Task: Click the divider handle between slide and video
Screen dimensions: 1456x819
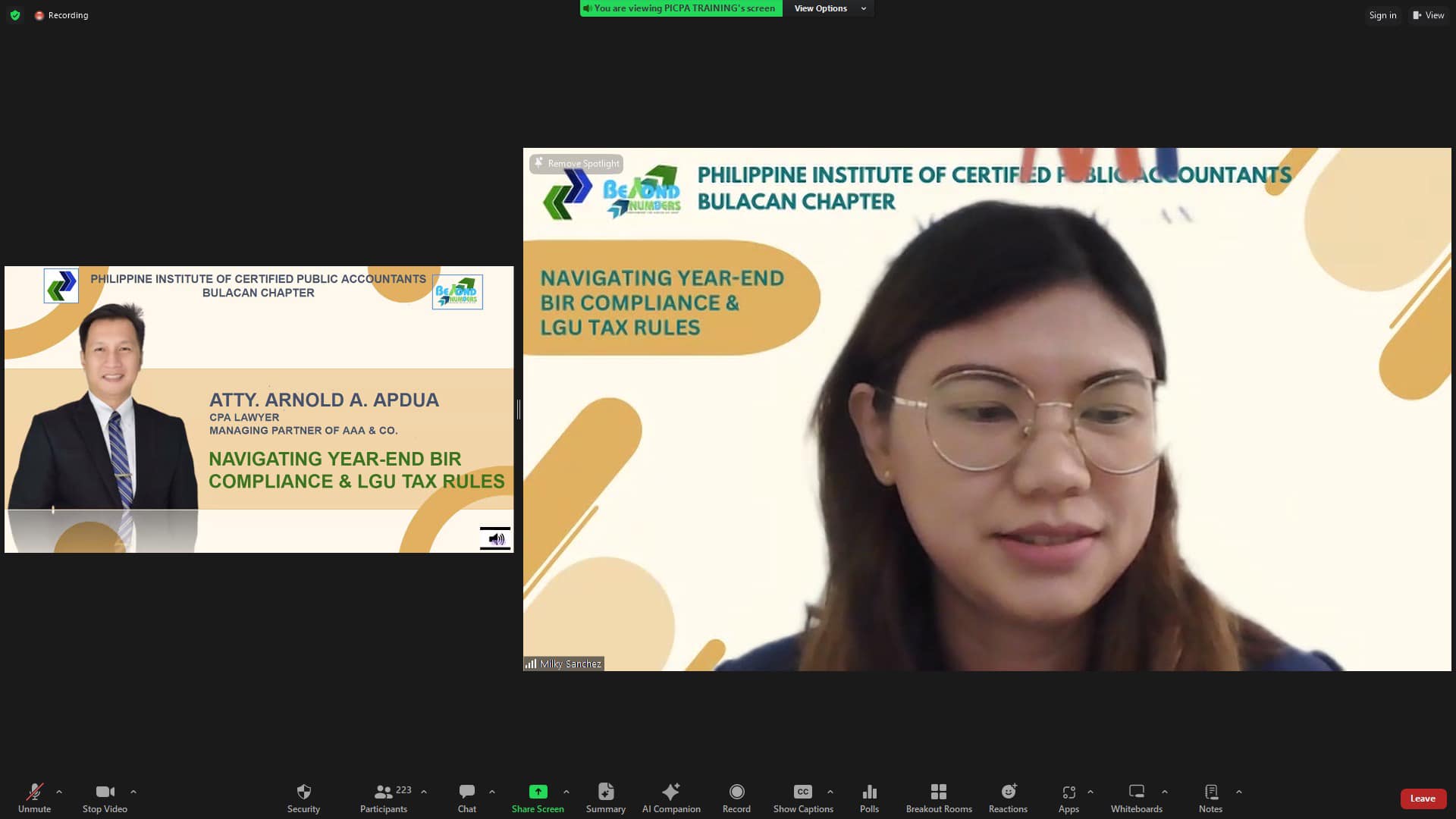Action: [519, 409]
